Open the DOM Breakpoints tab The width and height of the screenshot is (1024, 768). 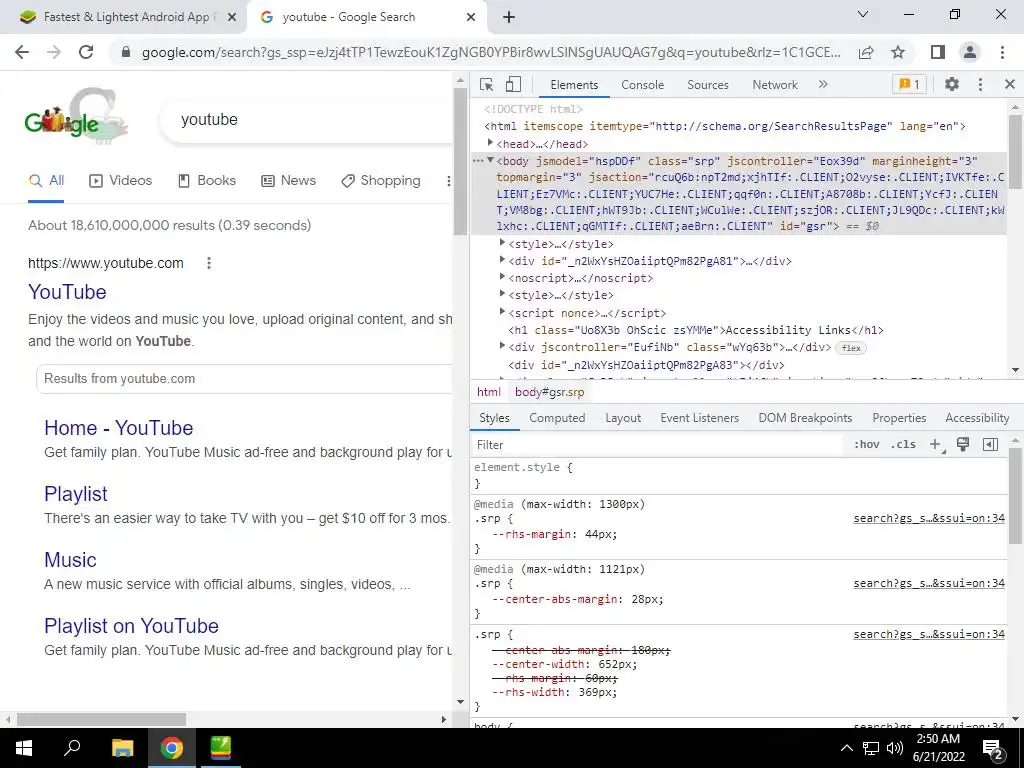(805, 418)
